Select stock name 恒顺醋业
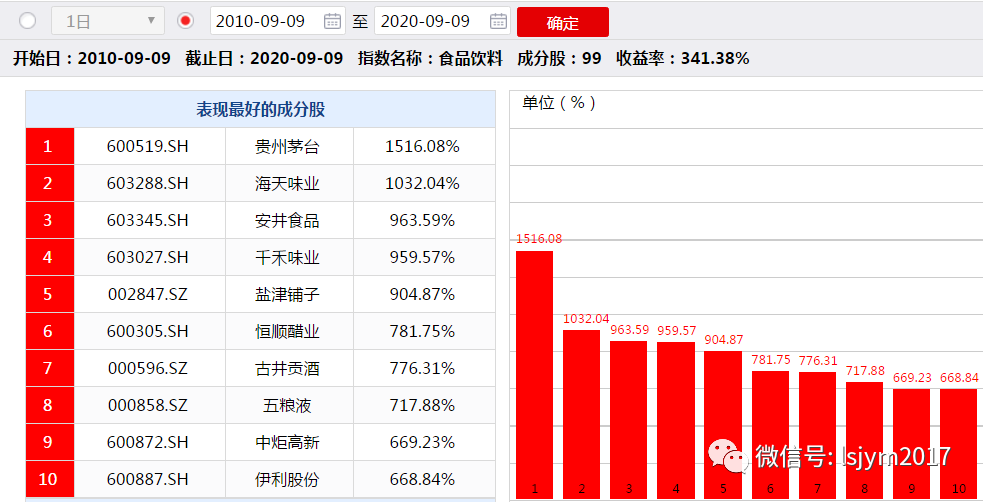 [287, 332]
